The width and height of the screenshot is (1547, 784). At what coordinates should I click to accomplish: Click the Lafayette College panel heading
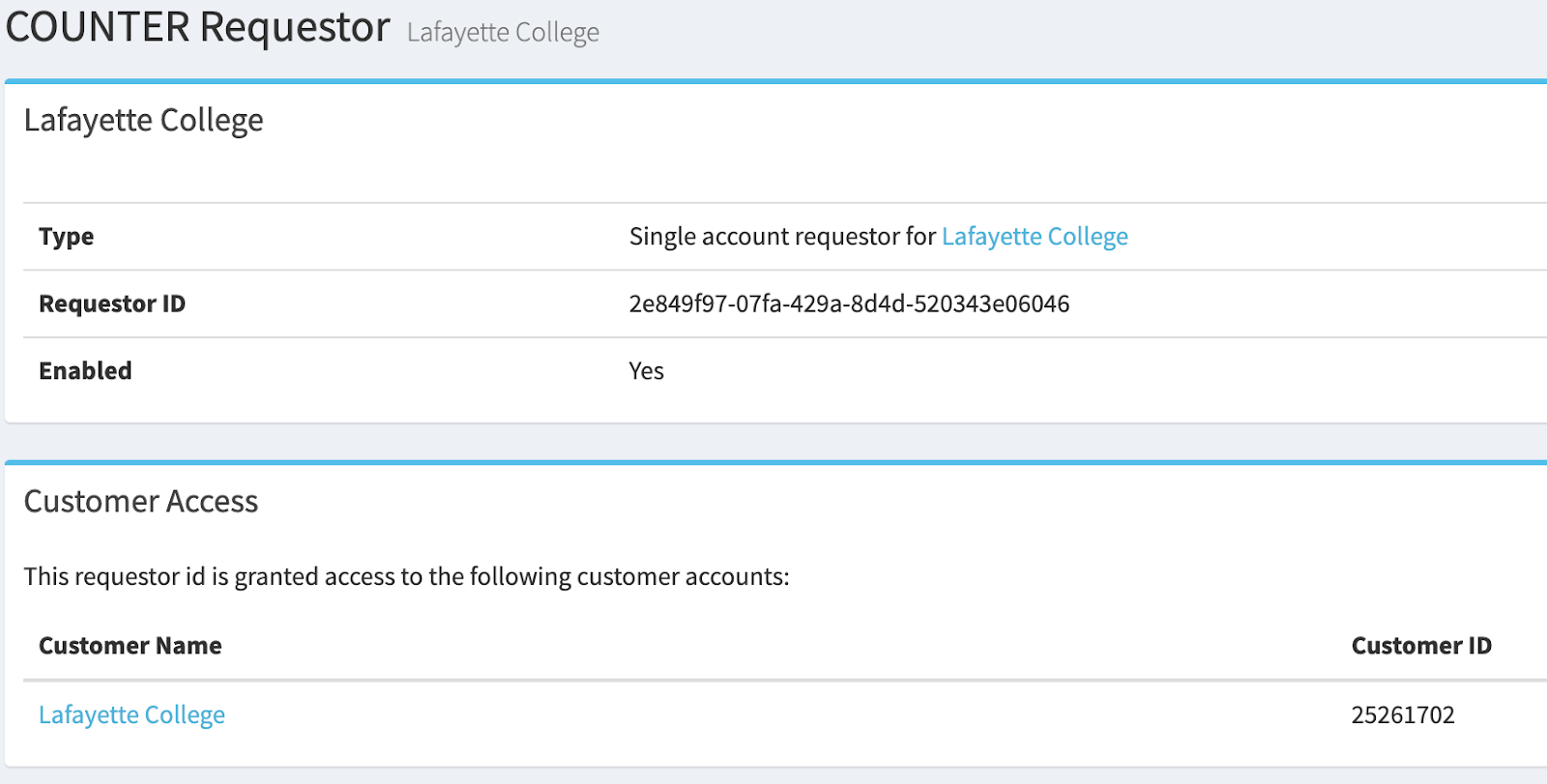143,121
